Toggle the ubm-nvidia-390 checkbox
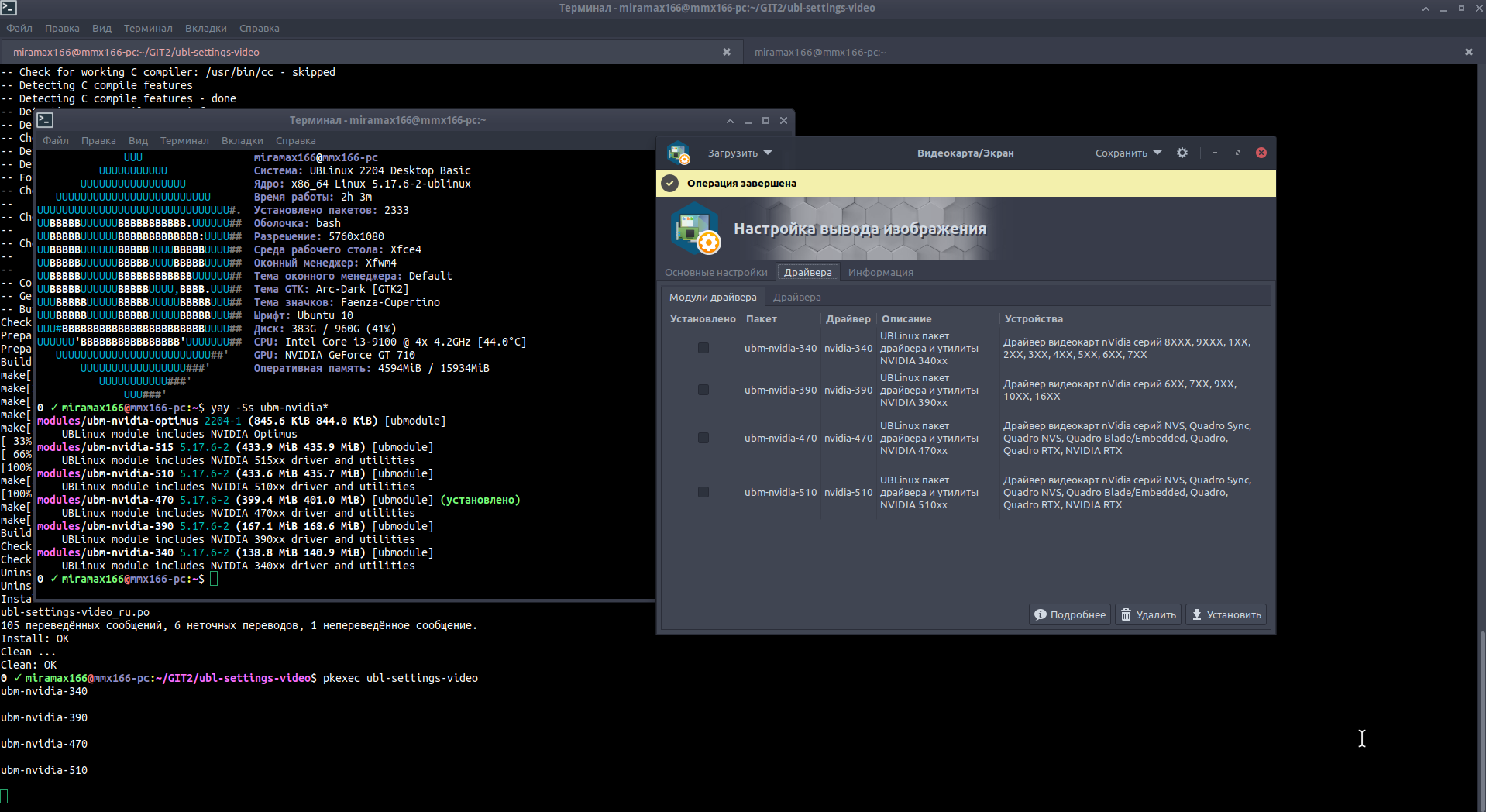Viewport: 1486px width, 812px height. 703,391
